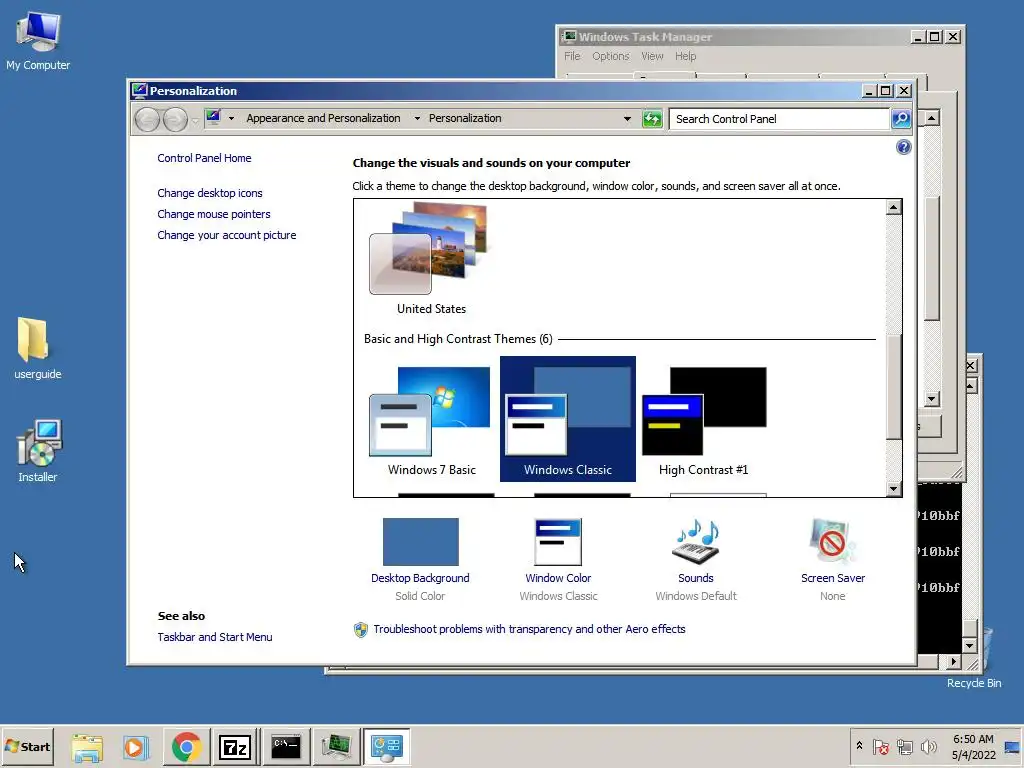Open Help menu in Task Manager
This screenshot has width=1024, height=768.
(685, 56)
